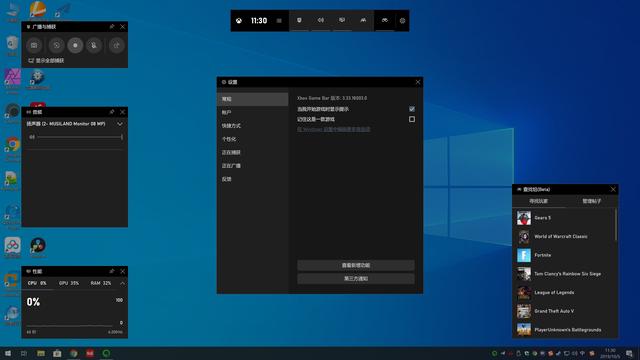640x360 pixels.
Task: Open the Accounts (帐户) settings category
Action: coord(253,112)
